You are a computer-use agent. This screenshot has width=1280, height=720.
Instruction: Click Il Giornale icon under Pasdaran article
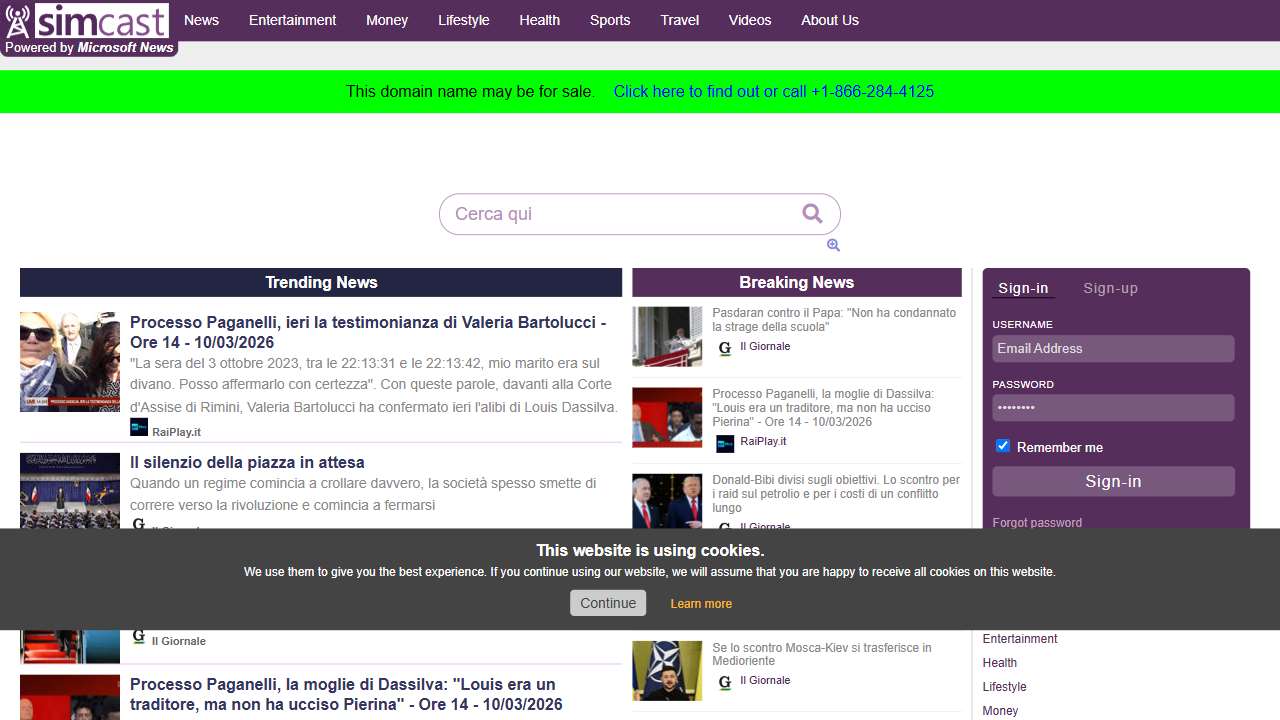(725, 348)
